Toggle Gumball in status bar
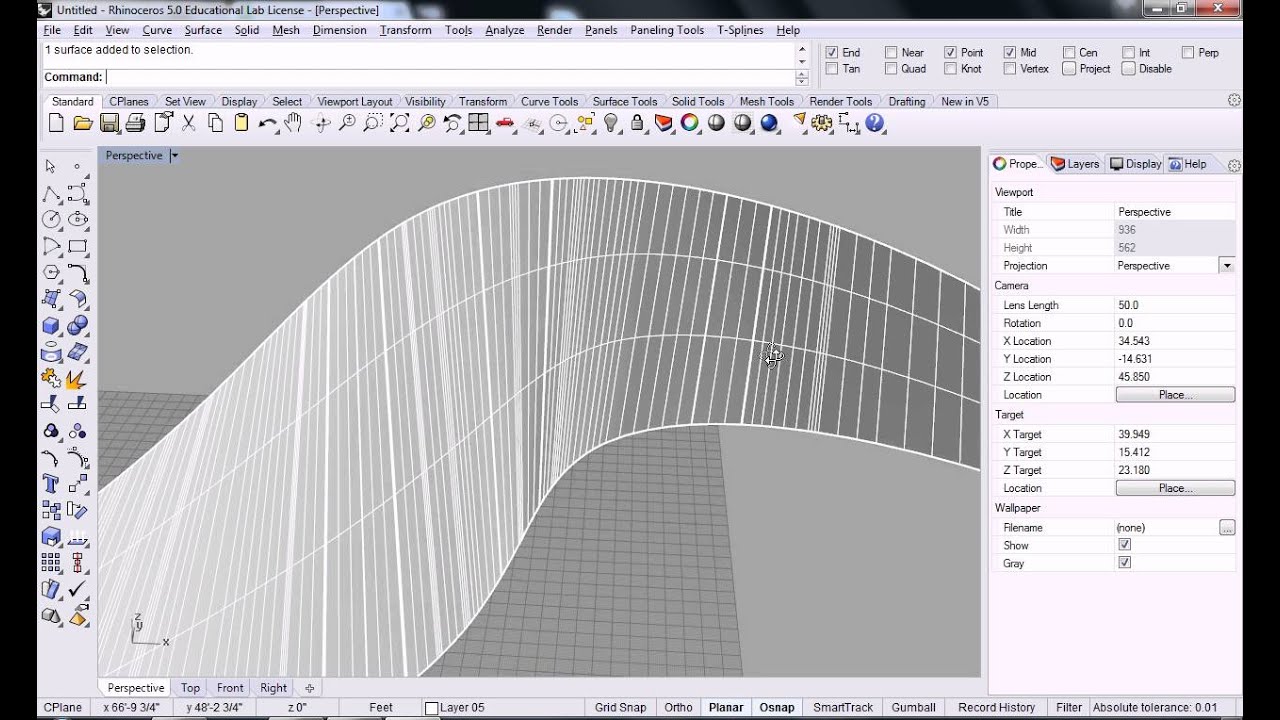 [913, 707]
